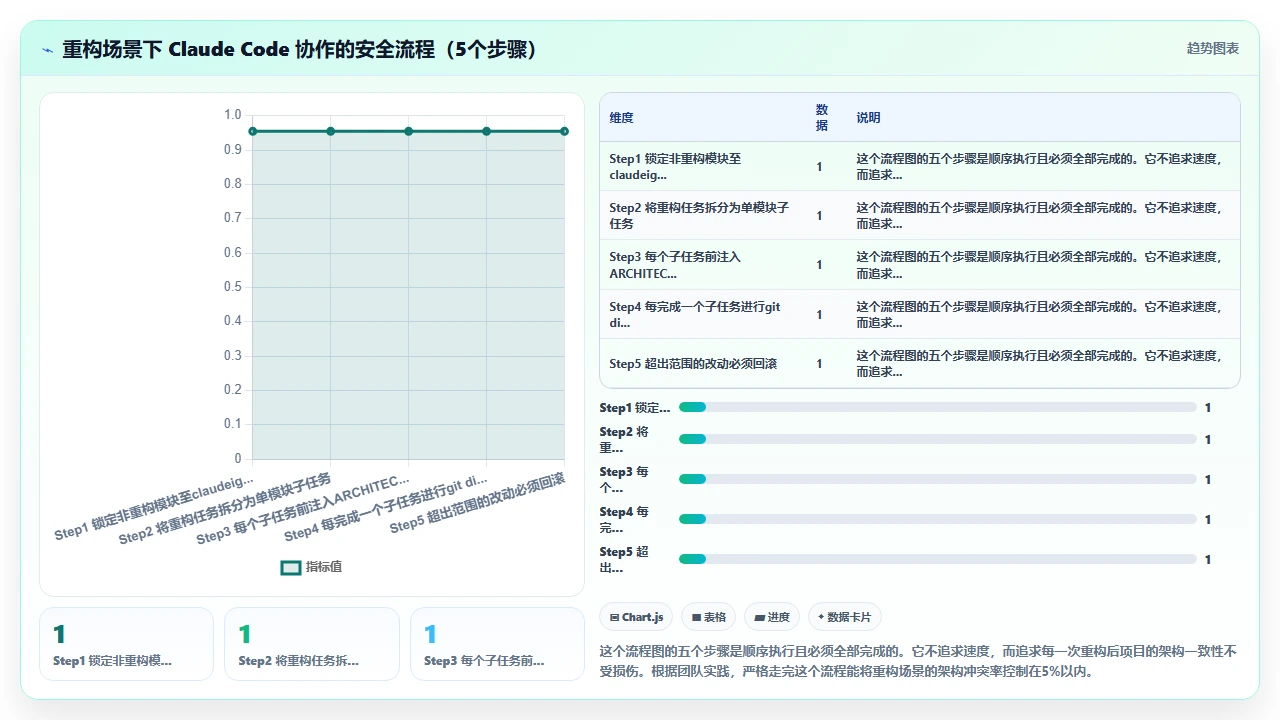This screenshot has height=720, width=1280.
Task: Select the 表格 tag chip
Action: coord(709,617)
